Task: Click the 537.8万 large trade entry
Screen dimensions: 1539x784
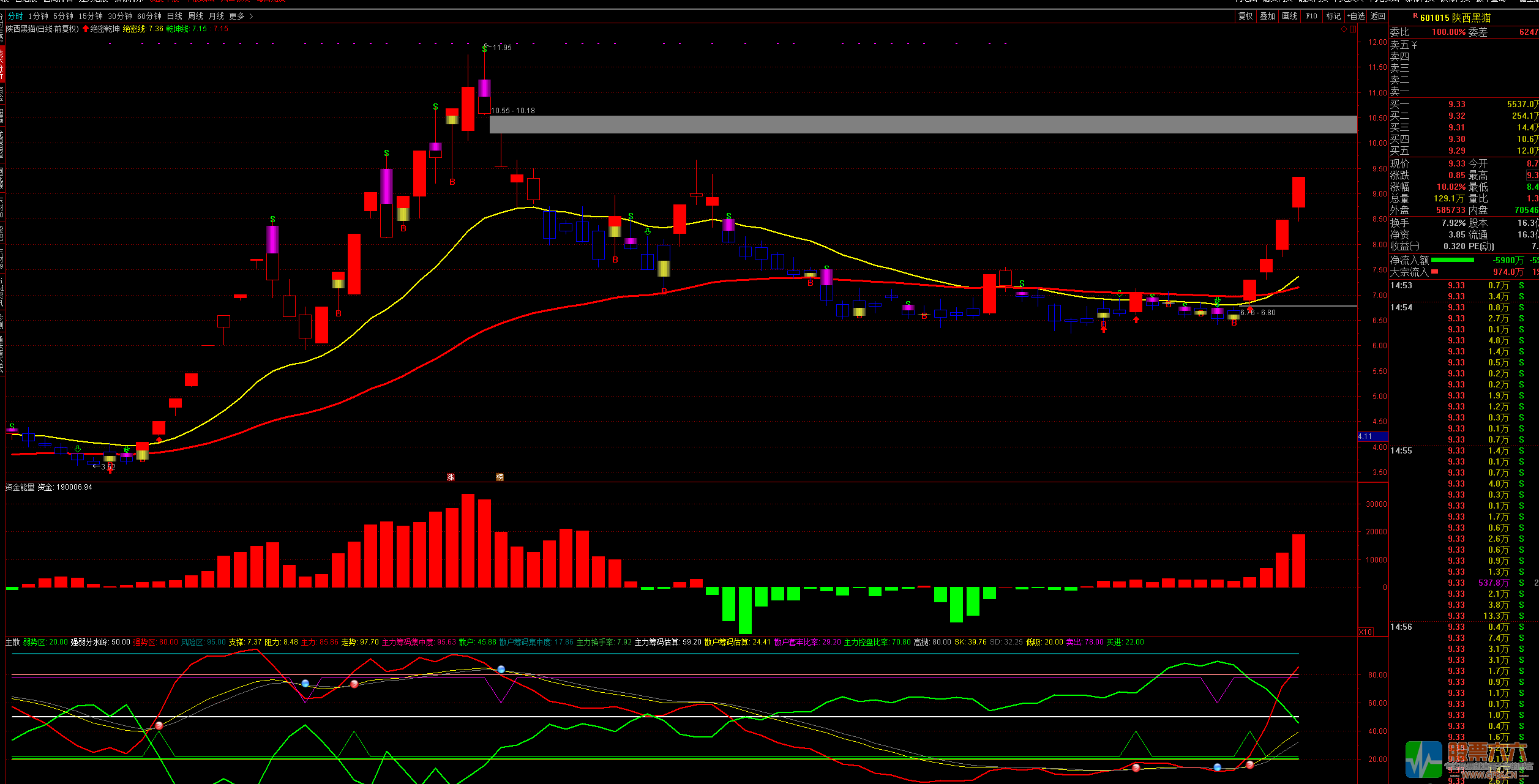Action: pyautogui.click(x=1494, y=583)
